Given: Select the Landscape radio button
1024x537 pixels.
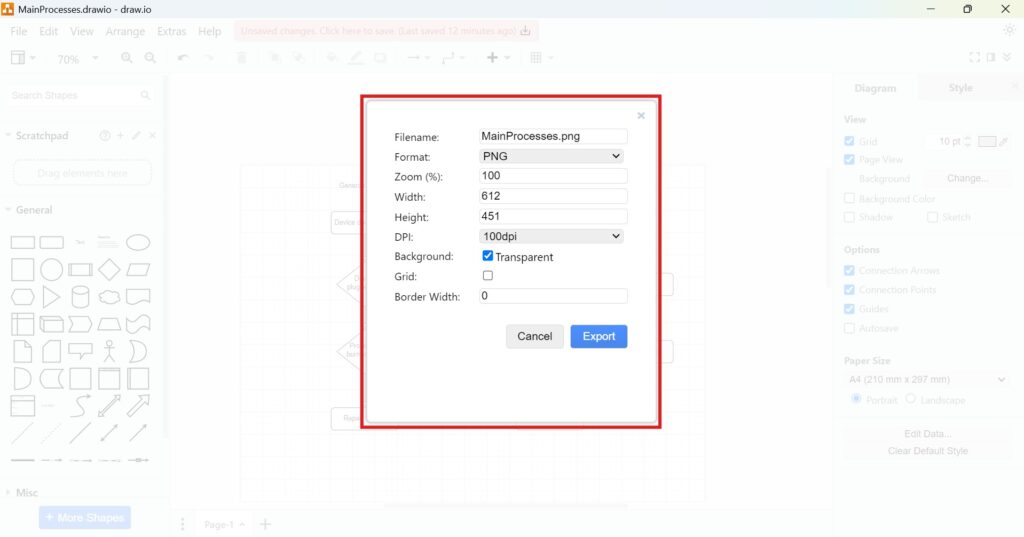Looking at the screenshot, I should [x=910, y=399].
